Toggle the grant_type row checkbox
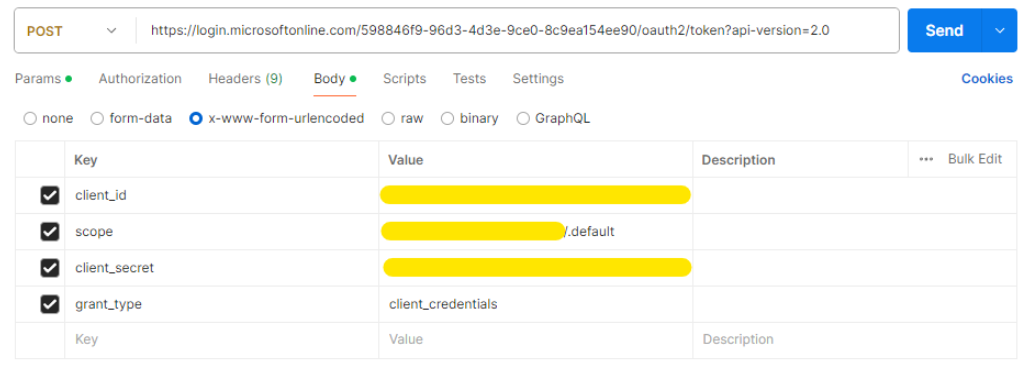Viewport: 1028px width, 371px height. [50, 304]
